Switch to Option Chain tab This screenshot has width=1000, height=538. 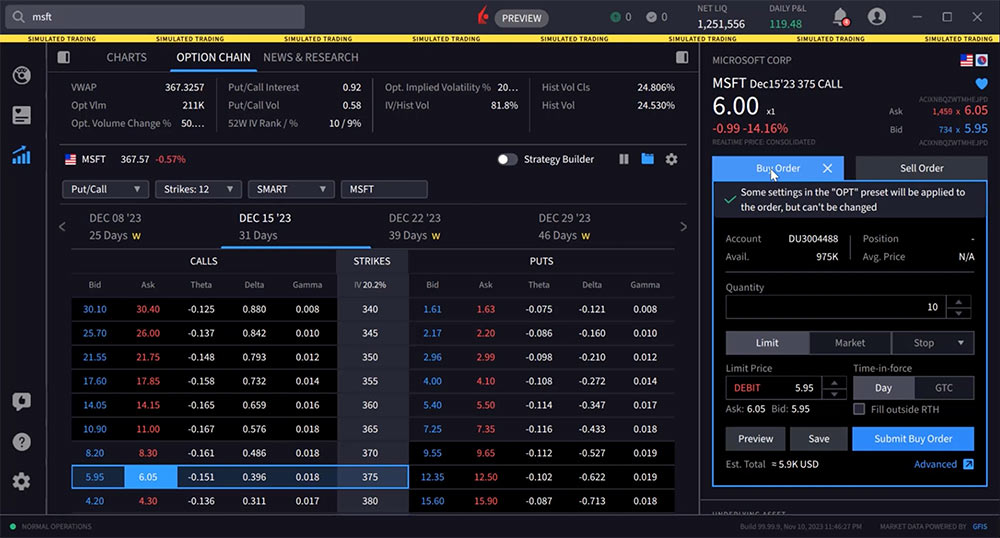213,57
